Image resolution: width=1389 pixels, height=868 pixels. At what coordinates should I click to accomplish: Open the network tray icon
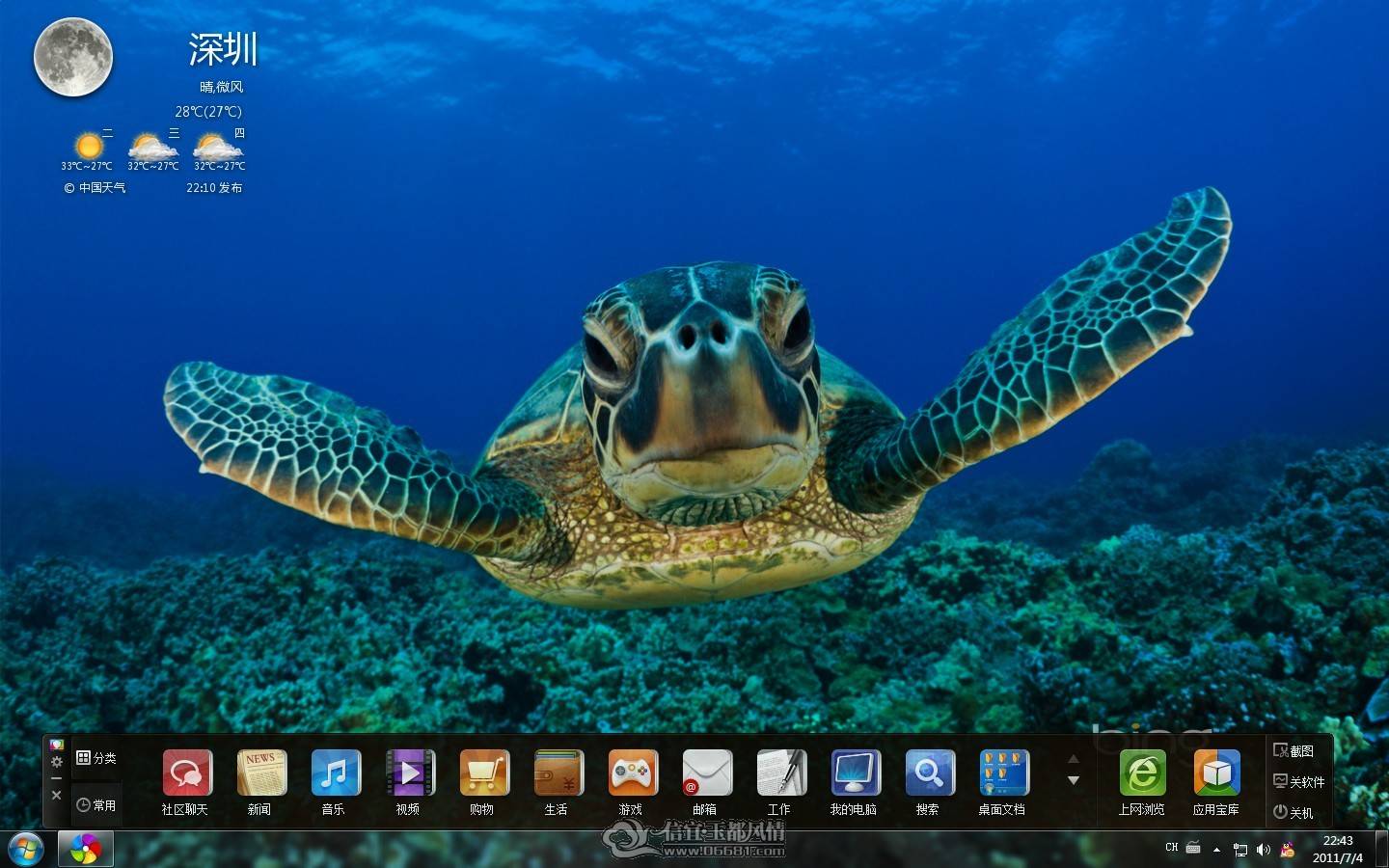coord(1240,850)
